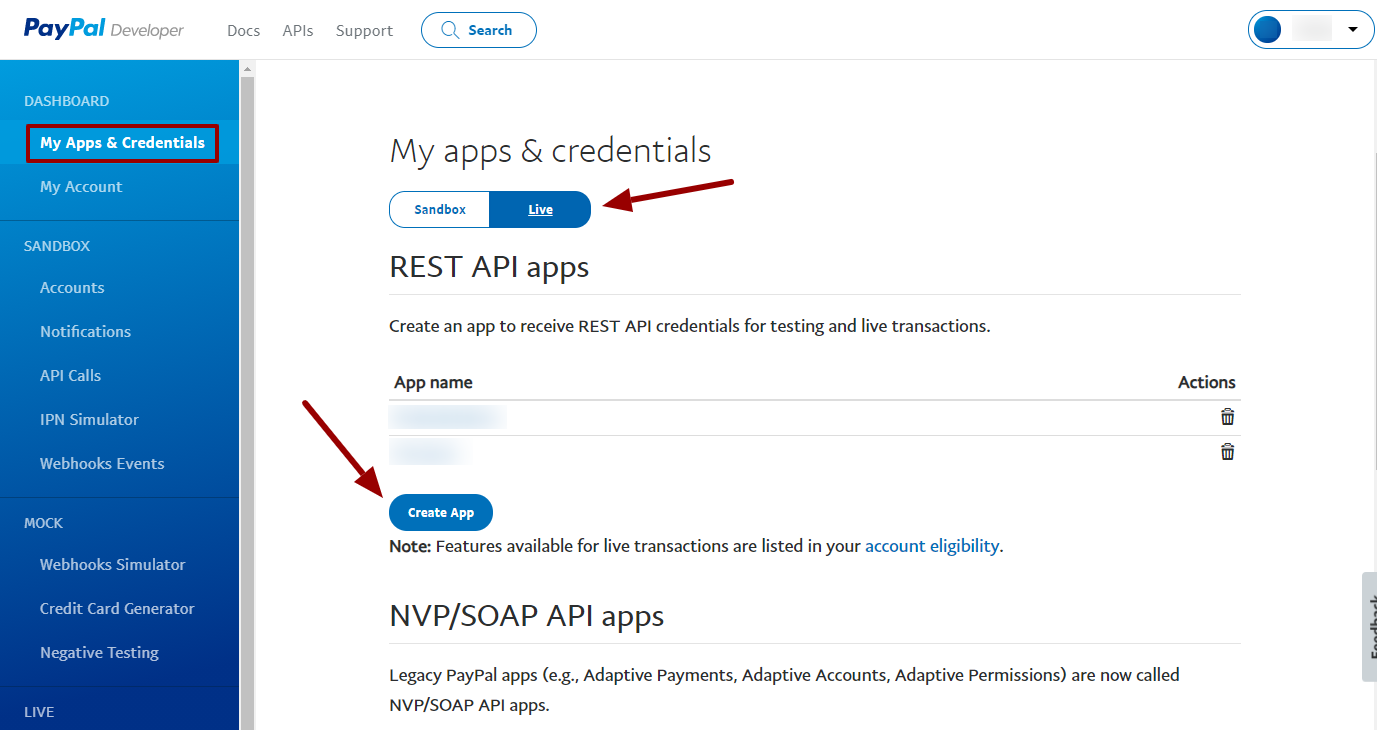Image resolution: width=1377 pixels, height=730 pixels.
Task: Delete the first app via trash icon
Action: coord(1227,417)
